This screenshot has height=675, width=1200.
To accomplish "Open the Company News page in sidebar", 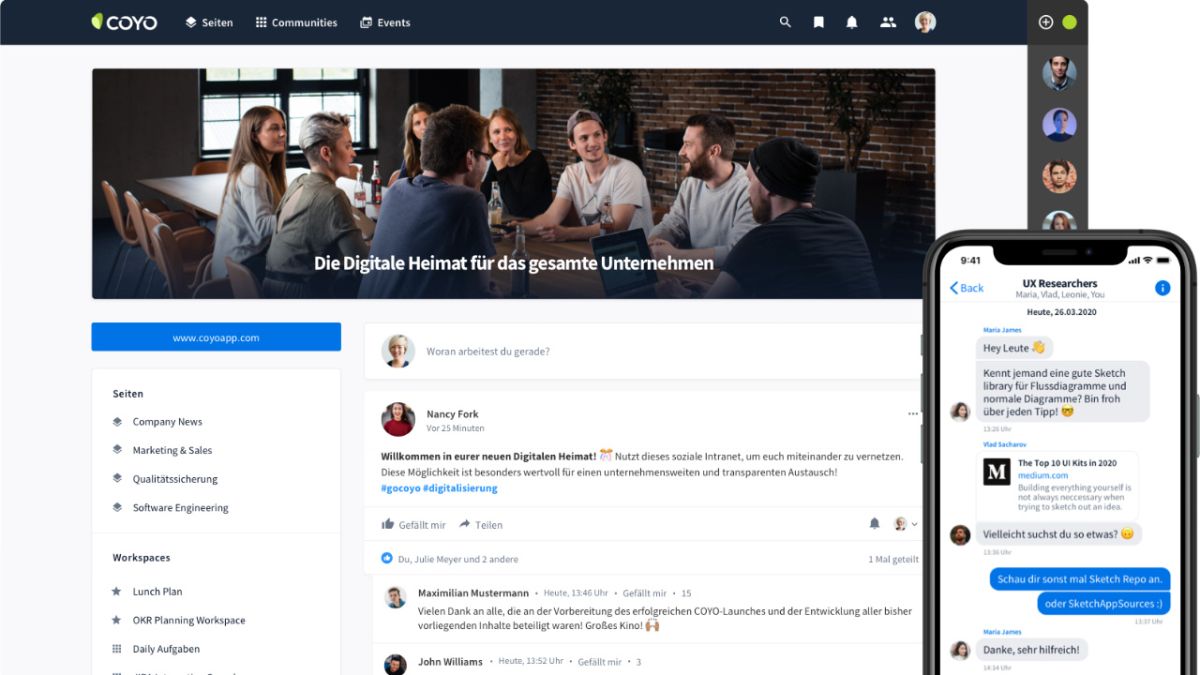I will (167, 422).
